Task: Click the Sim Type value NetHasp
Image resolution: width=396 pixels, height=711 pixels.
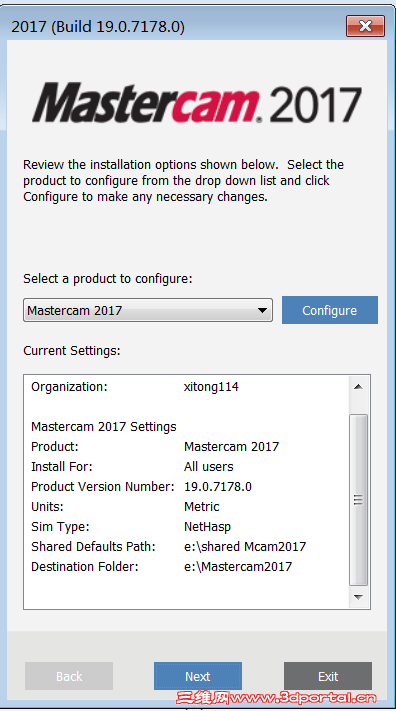Action: pos(207,526)
